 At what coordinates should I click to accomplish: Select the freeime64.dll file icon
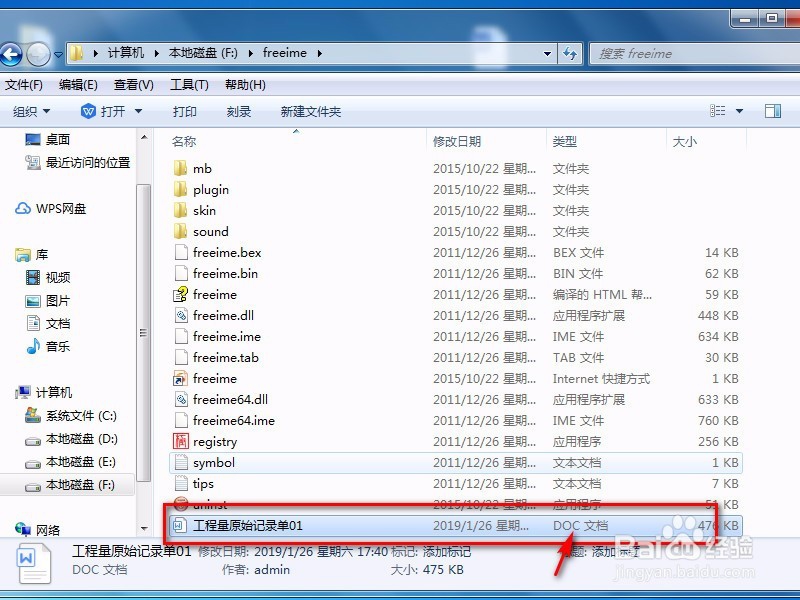[181, 399]
